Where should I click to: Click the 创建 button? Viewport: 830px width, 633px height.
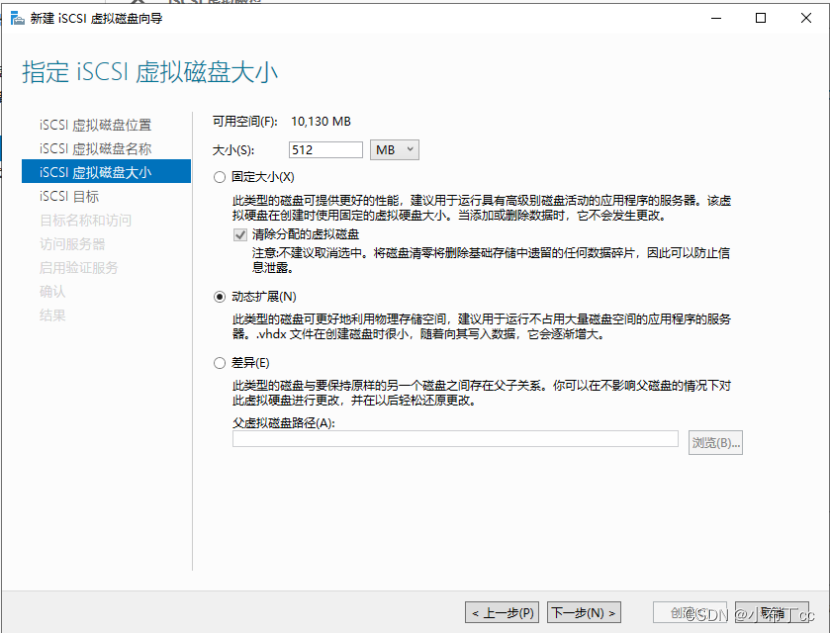(690, 612)
